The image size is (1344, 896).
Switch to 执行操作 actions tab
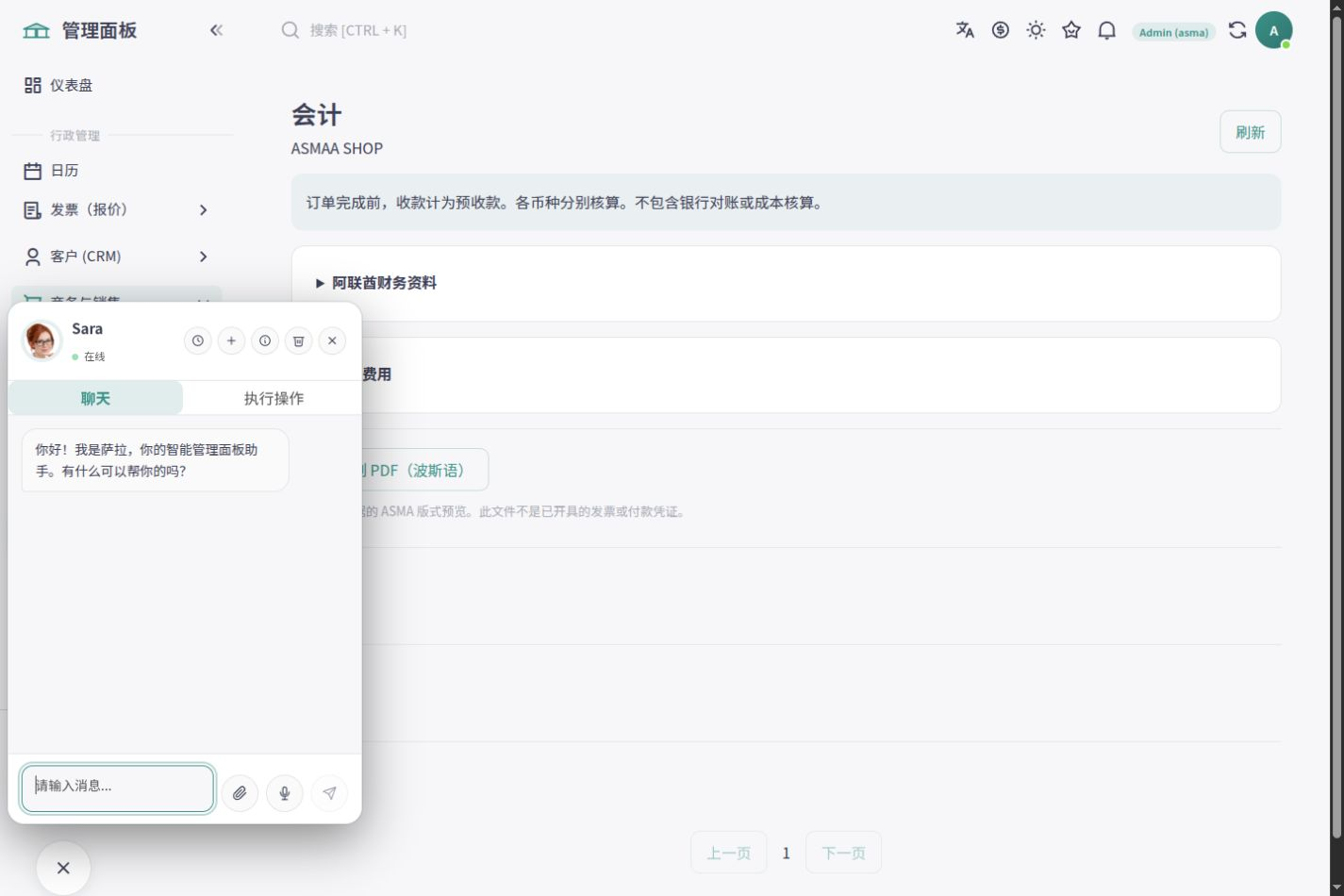pos(274,398)
